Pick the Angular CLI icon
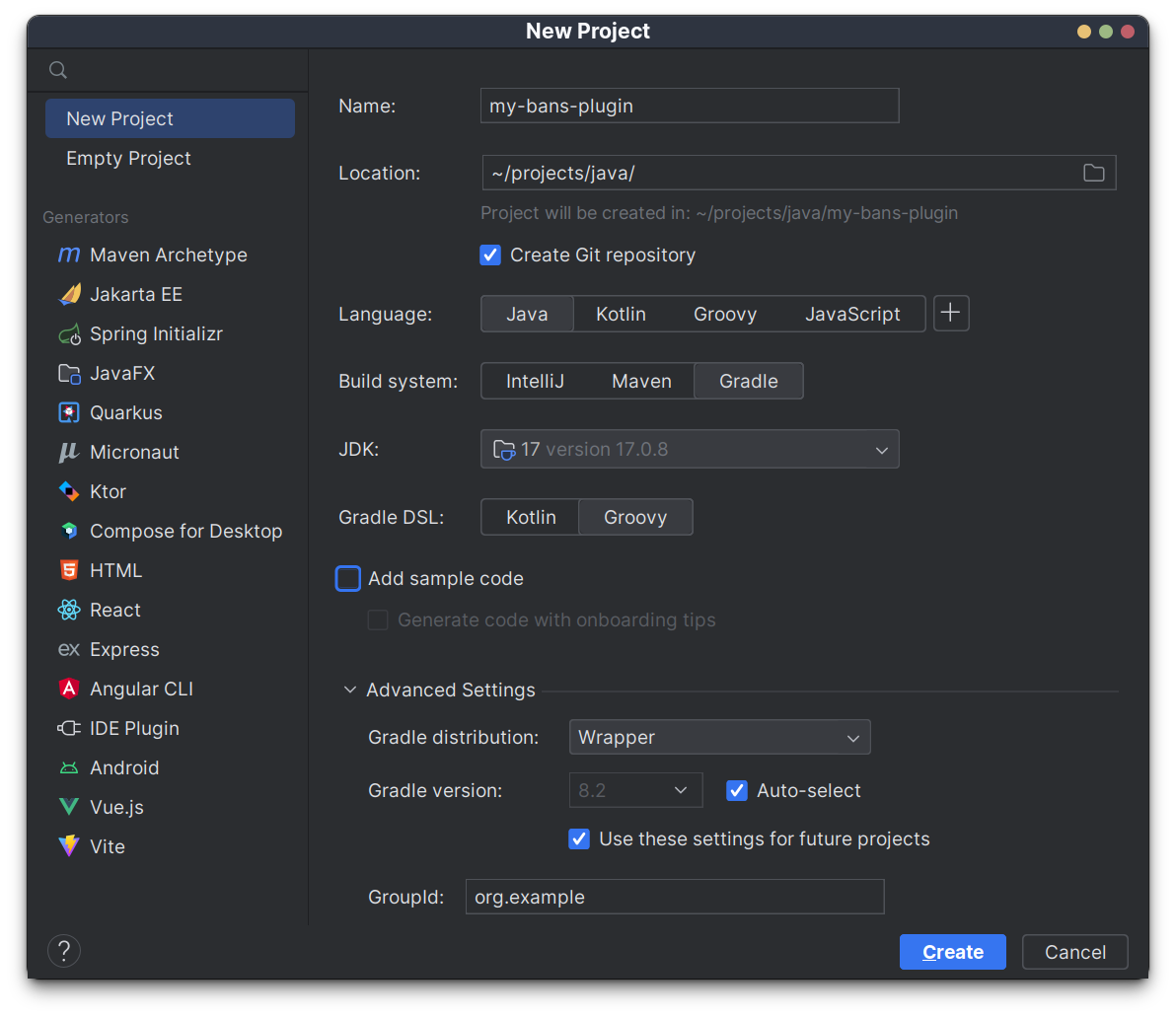This screenshot has height=1018, width=1176. point(69,689)
